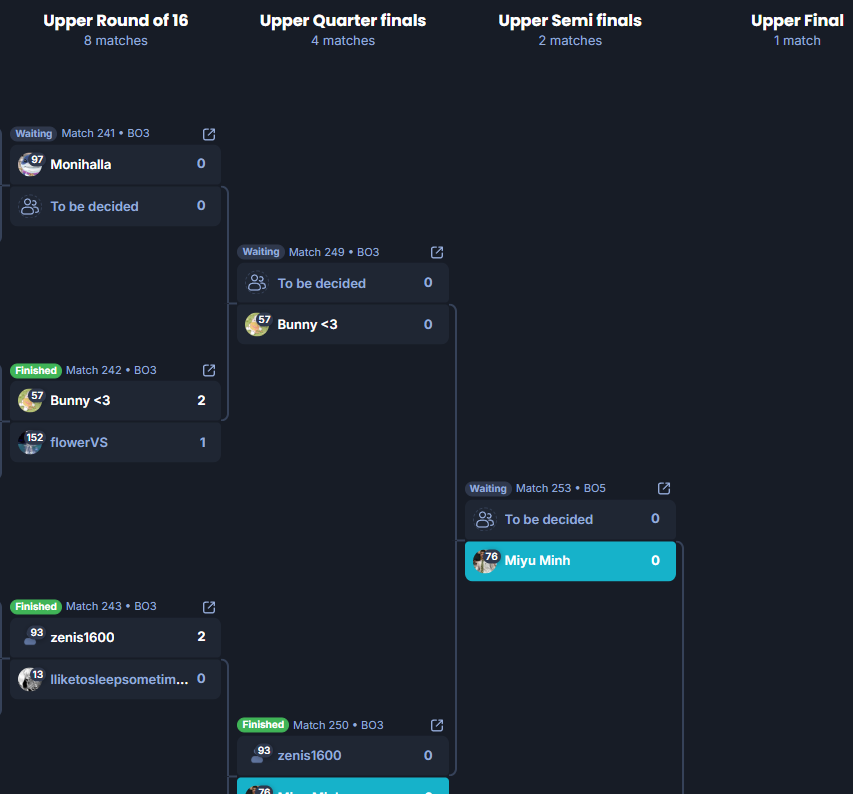
Task: Select Bunny <3 row in Match 242
Action: [x=115, y=401]
